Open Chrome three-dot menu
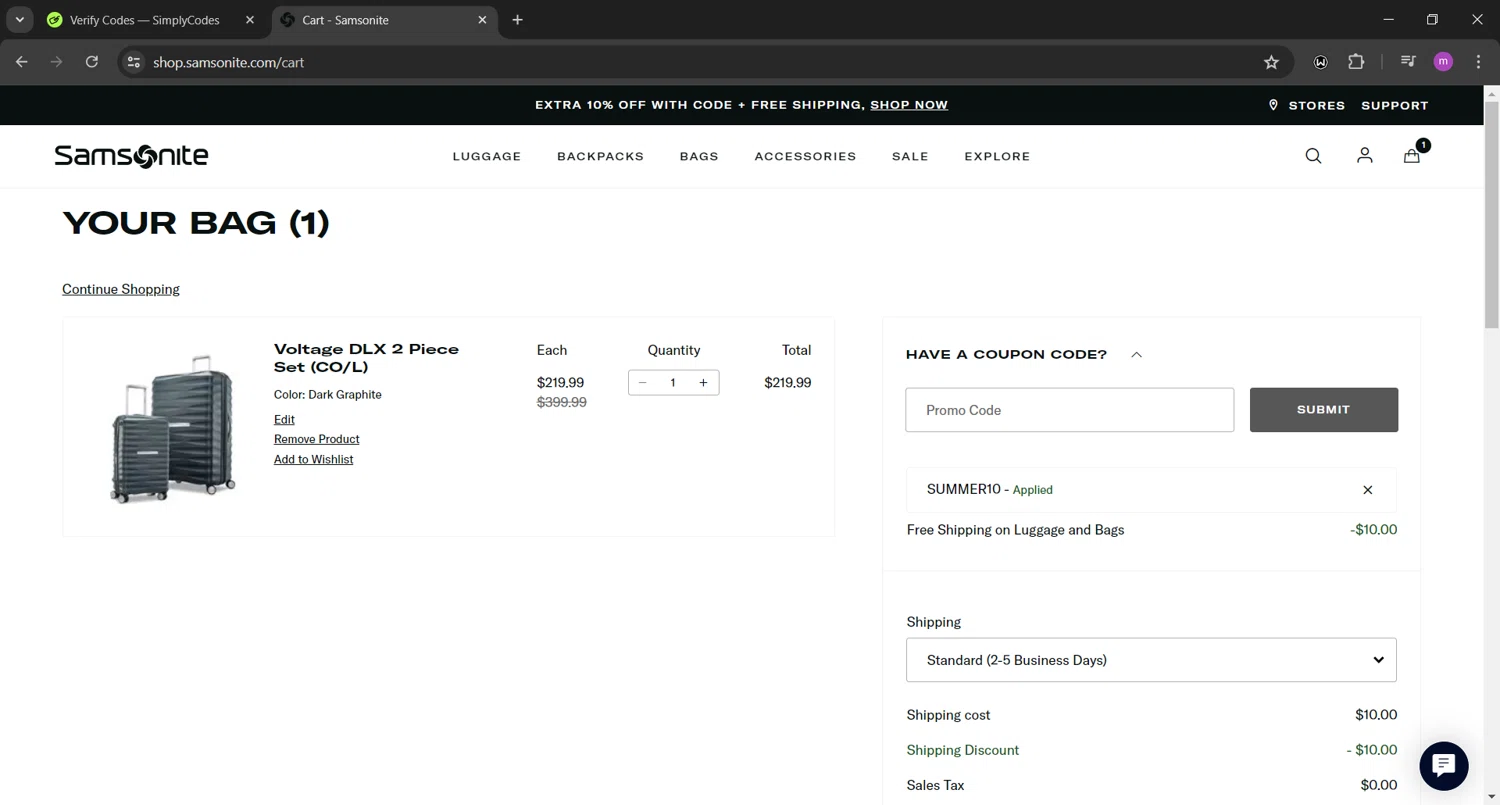This screenshot has width=1500, height=805. pyautogui.click(x=1478, y=62)
